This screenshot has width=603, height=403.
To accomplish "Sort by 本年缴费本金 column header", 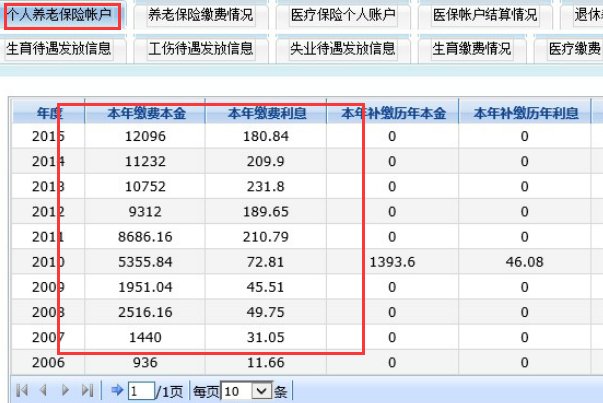I will click(x=145, y=113).
